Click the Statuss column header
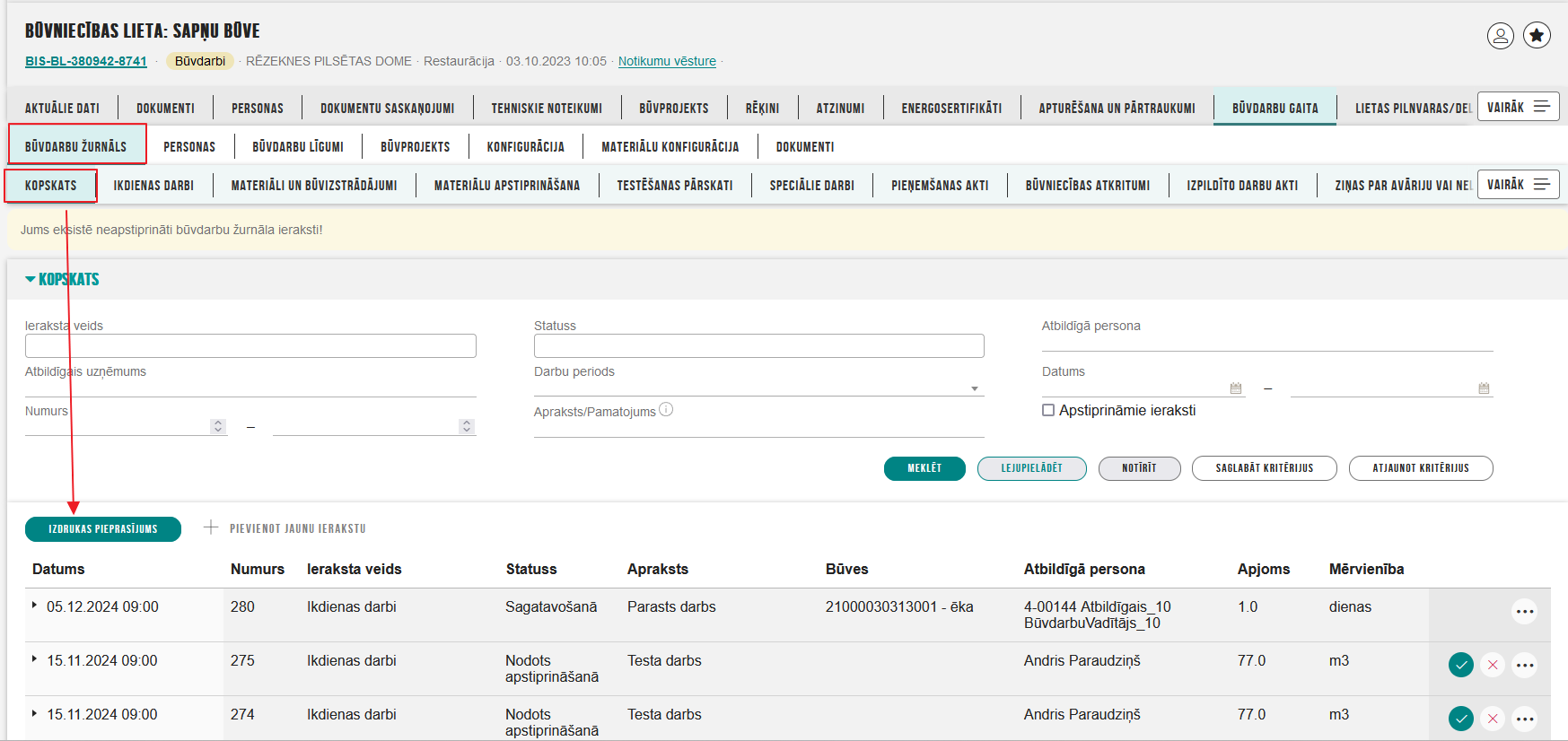Image resolution: width=1568 pixels, height=741 pixels. pos(531,569)
